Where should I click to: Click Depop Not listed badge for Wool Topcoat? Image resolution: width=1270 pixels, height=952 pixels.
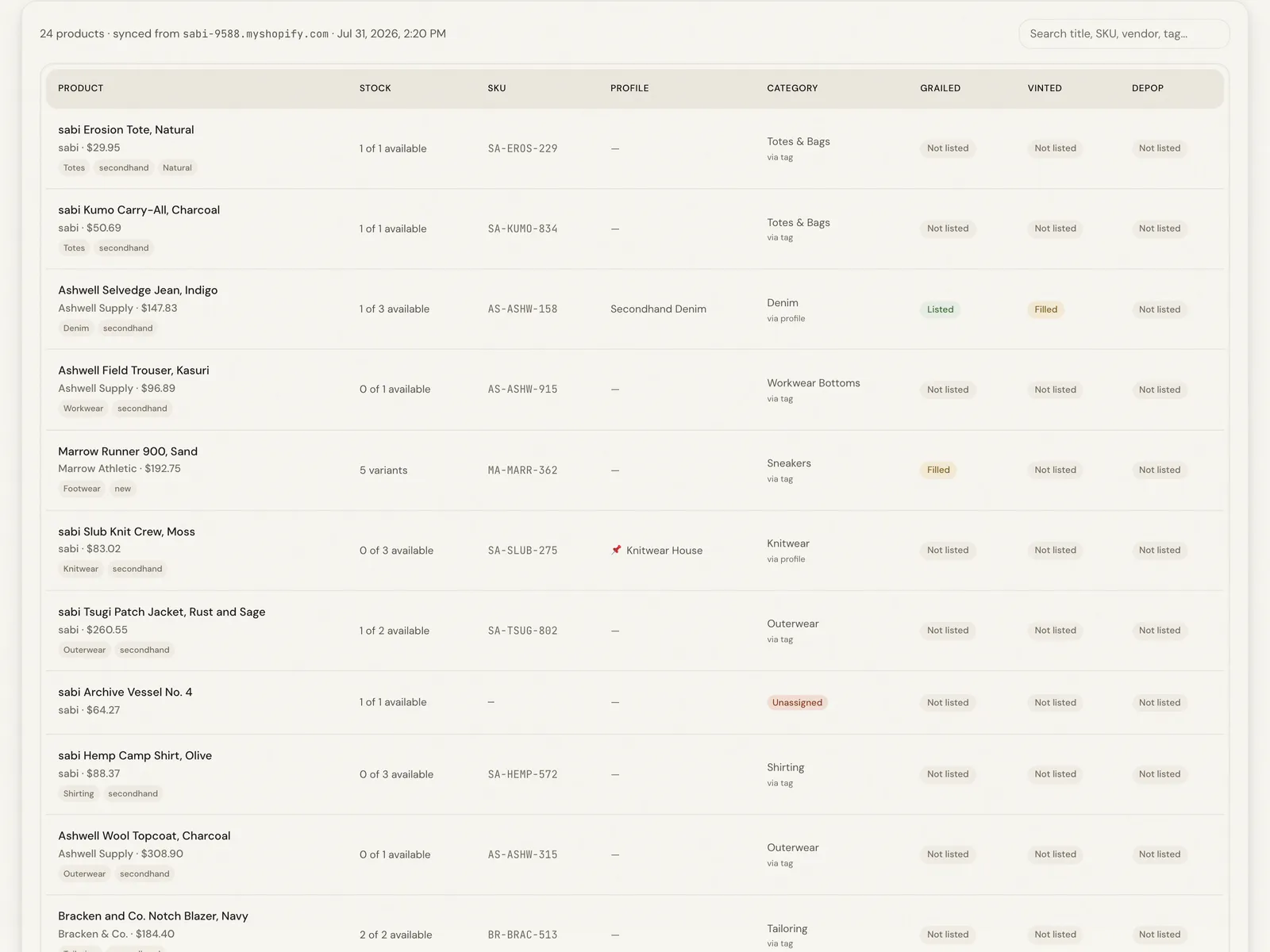pyautogui.click(x=1160, y=854)
